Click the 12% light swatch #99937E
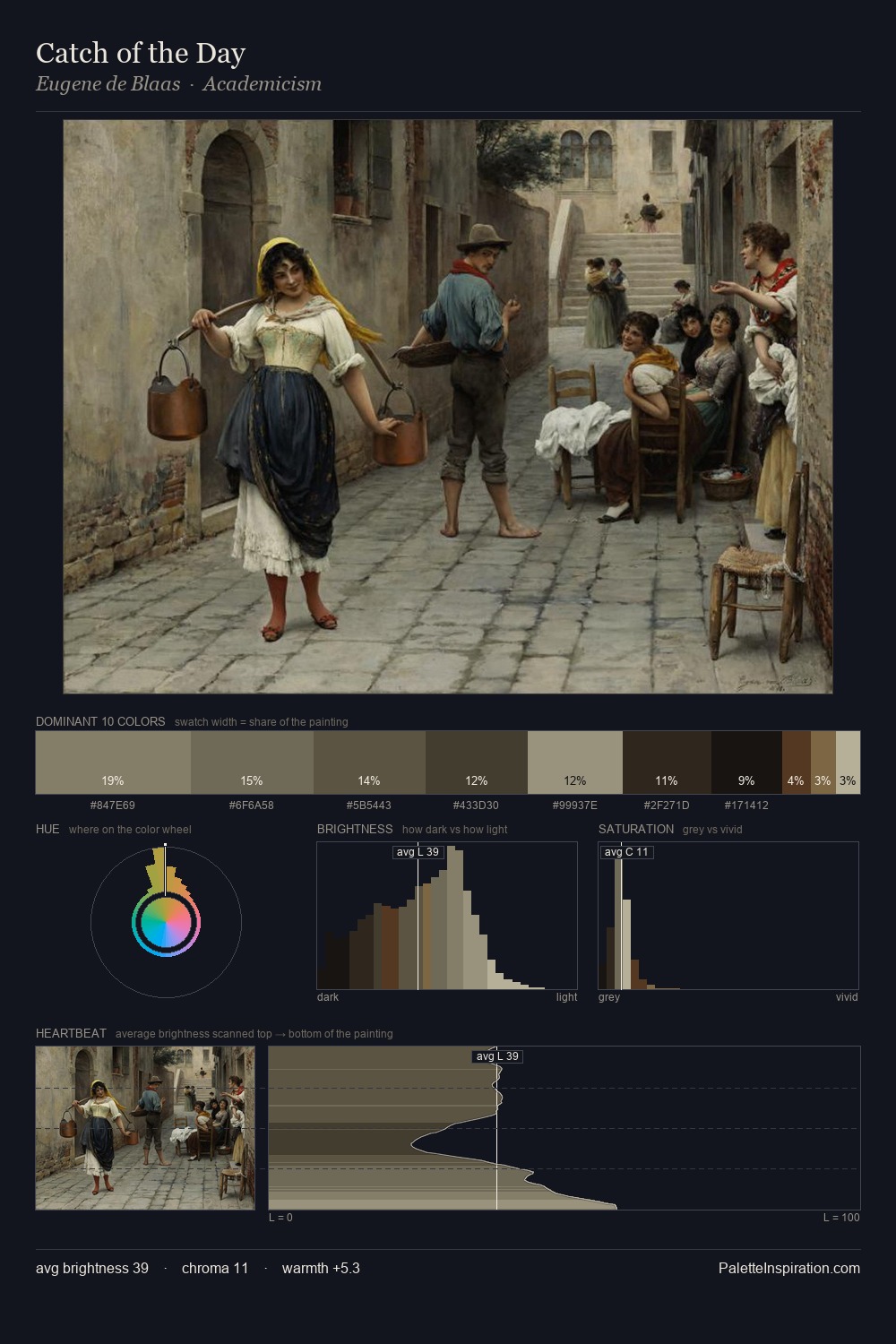The width and height of the screenshot is (896, 1344). pyautogui.click(x=575, y=762)
